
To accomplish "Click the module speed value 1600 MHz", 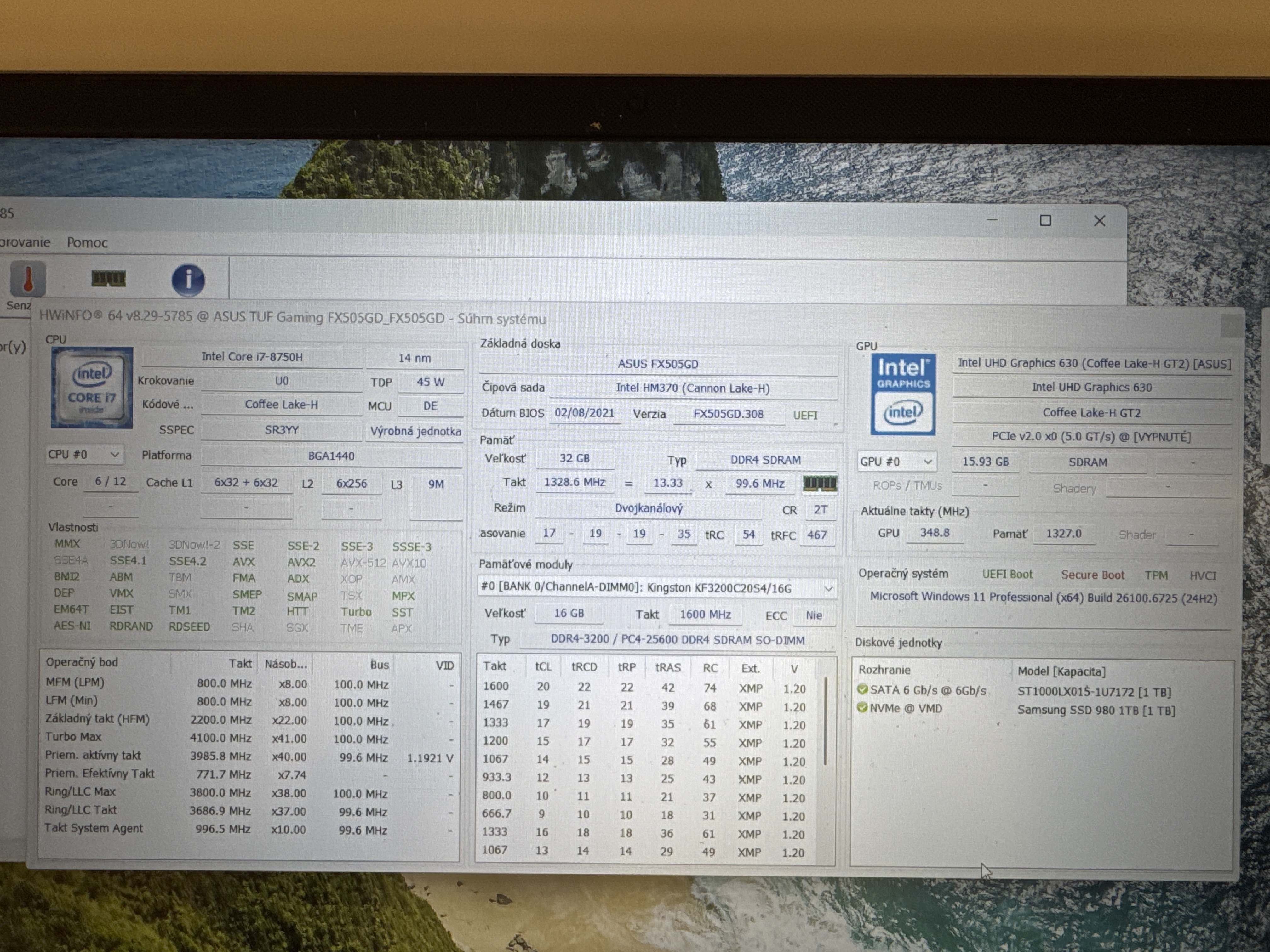I will 705,615.
